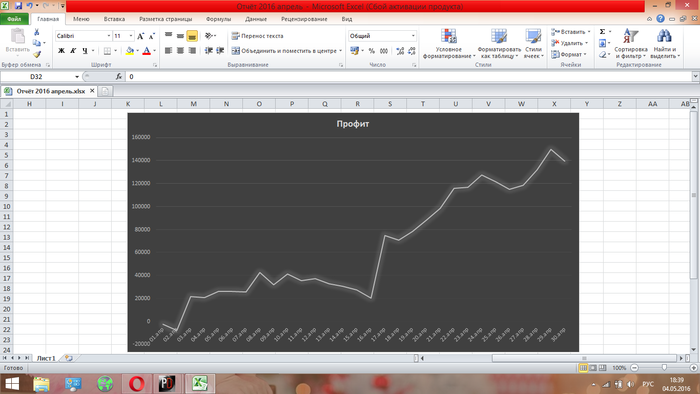700x394 pixels.
Task: Apply thousands separator (000) style
Action: tap(383, 51)
